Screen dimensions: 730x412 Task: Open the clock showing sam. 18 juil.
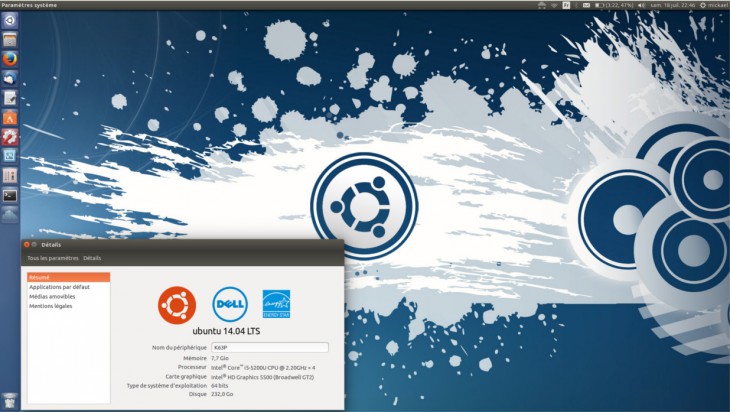click(x=673, y=5)
